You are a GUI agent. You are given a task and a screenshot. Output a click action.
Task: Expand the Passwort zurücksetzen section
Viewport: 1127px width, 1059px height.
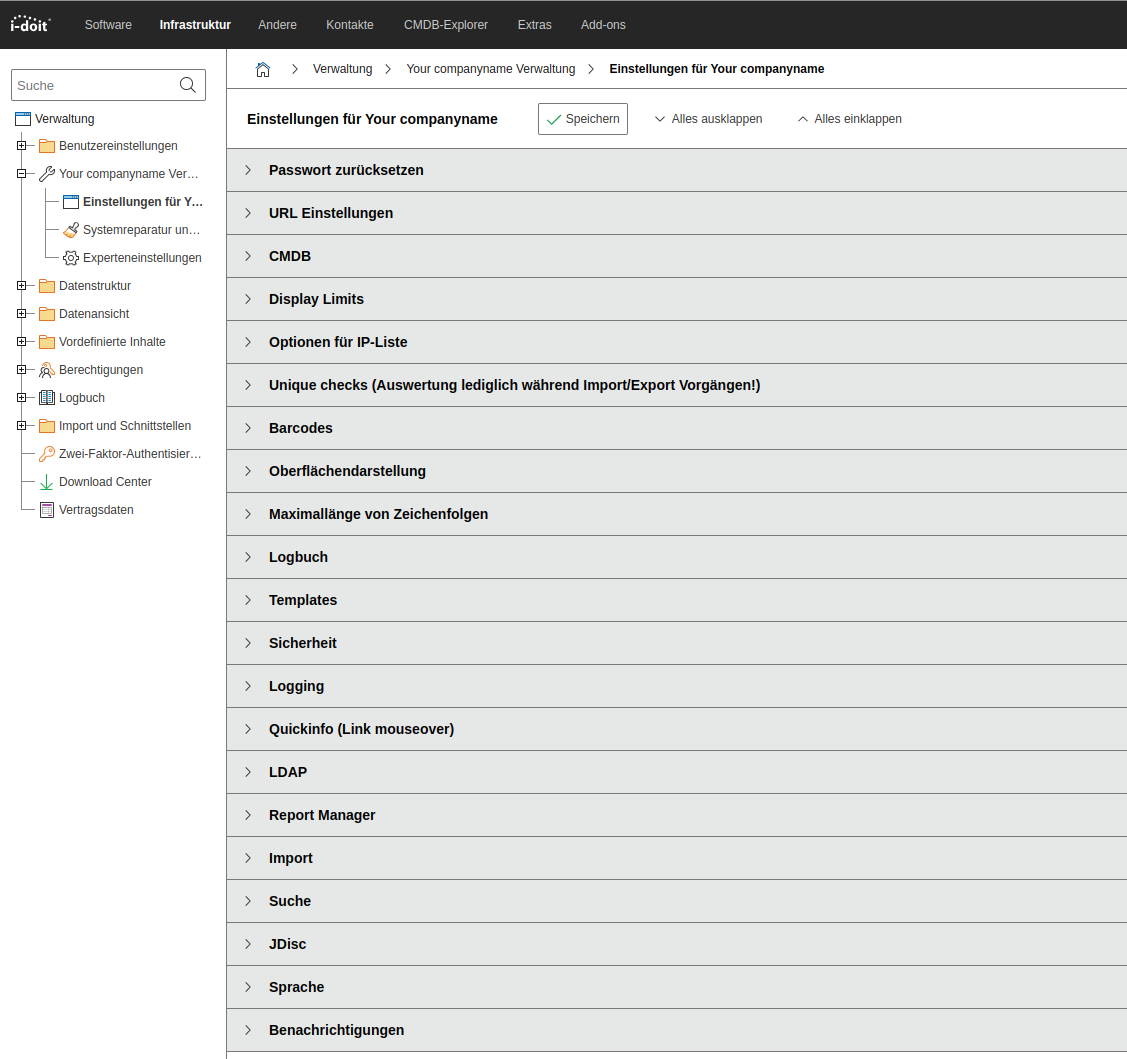coord(346,170)
